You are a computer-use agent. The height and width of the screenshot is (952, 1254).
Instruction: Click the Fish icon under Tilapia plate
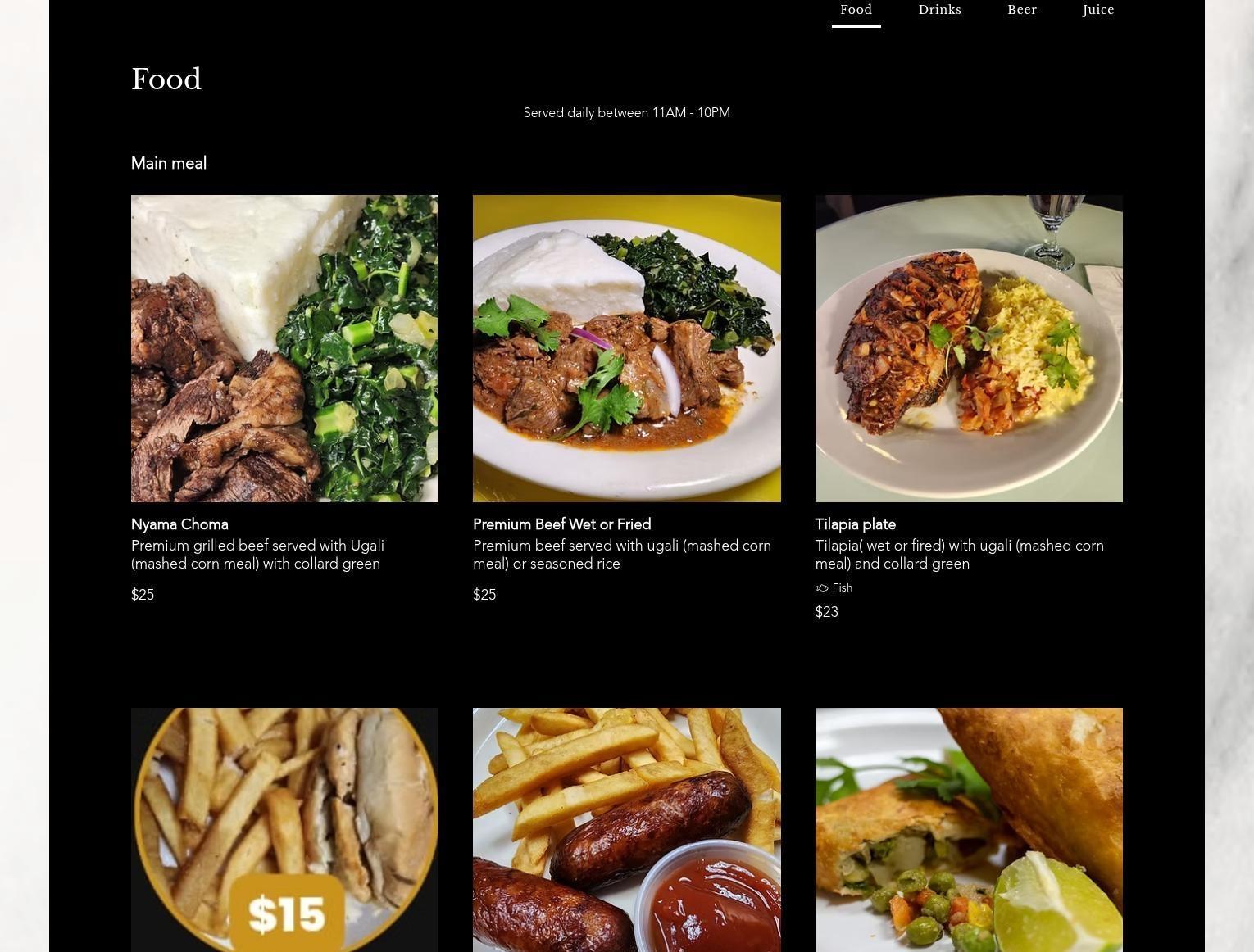(x=822, y=588)
